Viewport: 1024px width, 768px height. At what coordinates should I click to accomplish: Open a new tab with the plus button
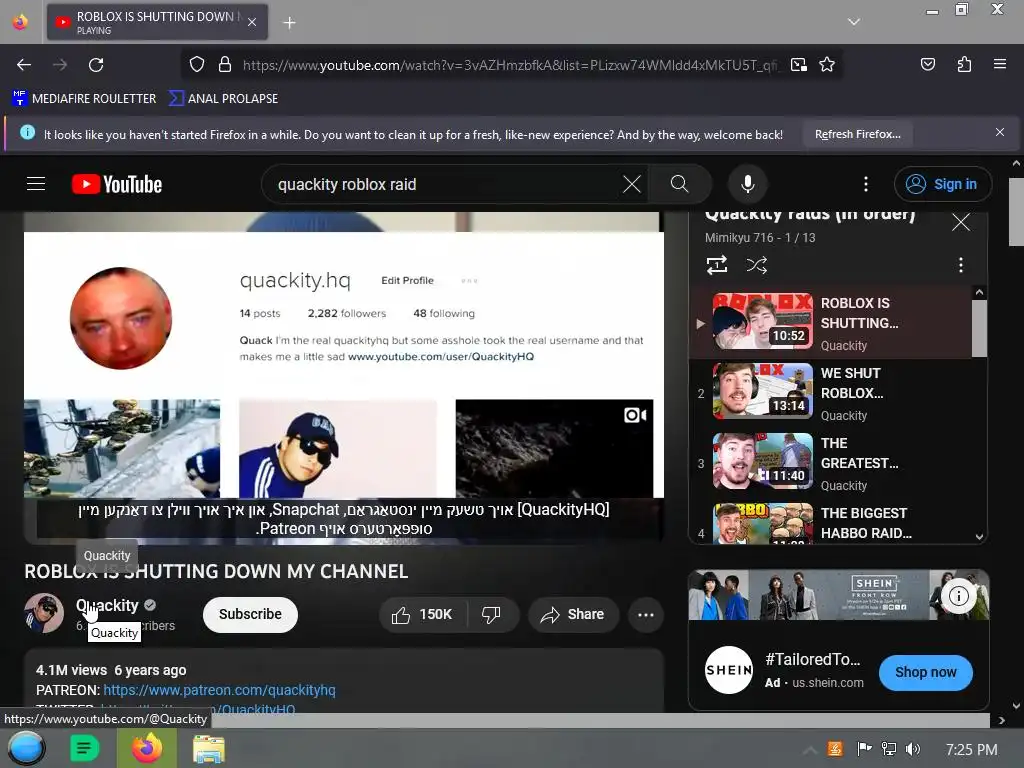tap(289, 23)
